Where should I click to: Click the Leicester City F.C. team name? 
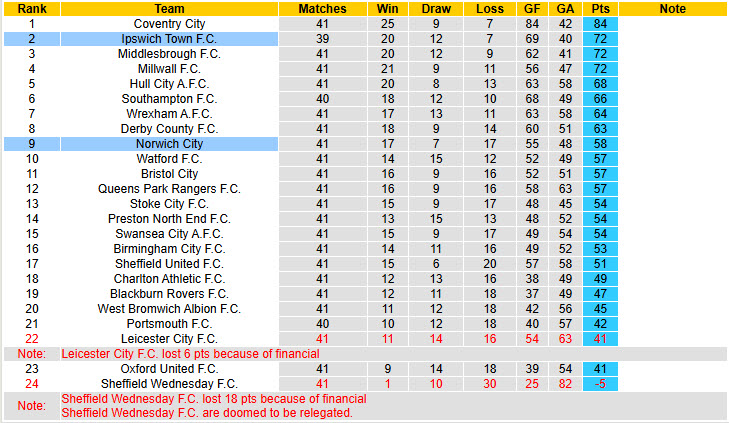point(169,339)
